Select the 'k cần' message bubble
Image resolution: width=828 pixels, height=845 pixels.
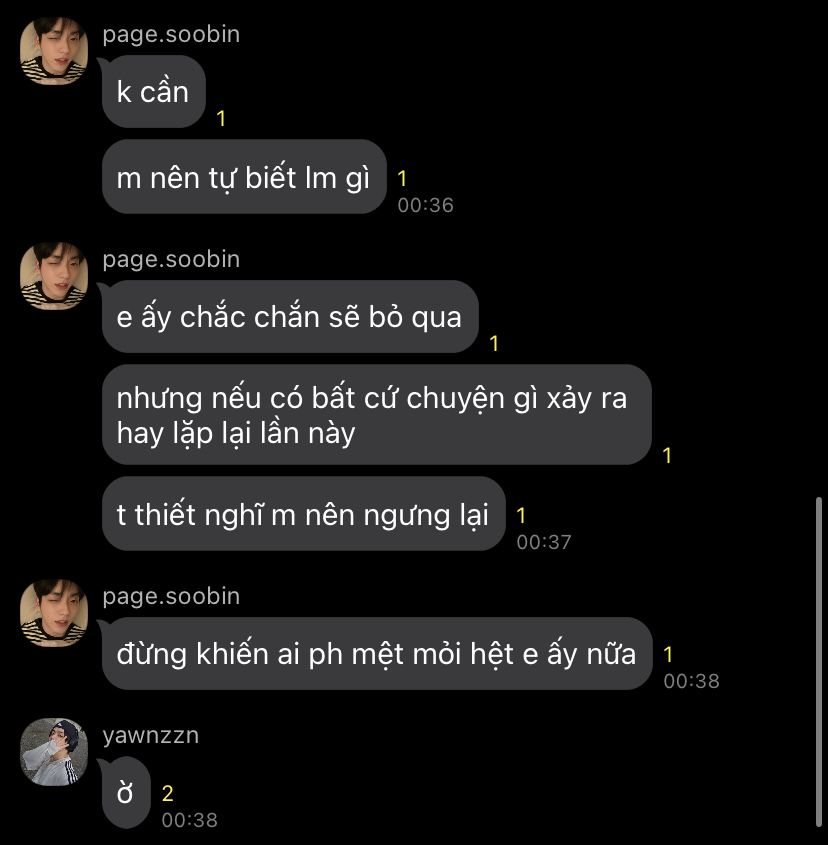(x=154, y=92)
